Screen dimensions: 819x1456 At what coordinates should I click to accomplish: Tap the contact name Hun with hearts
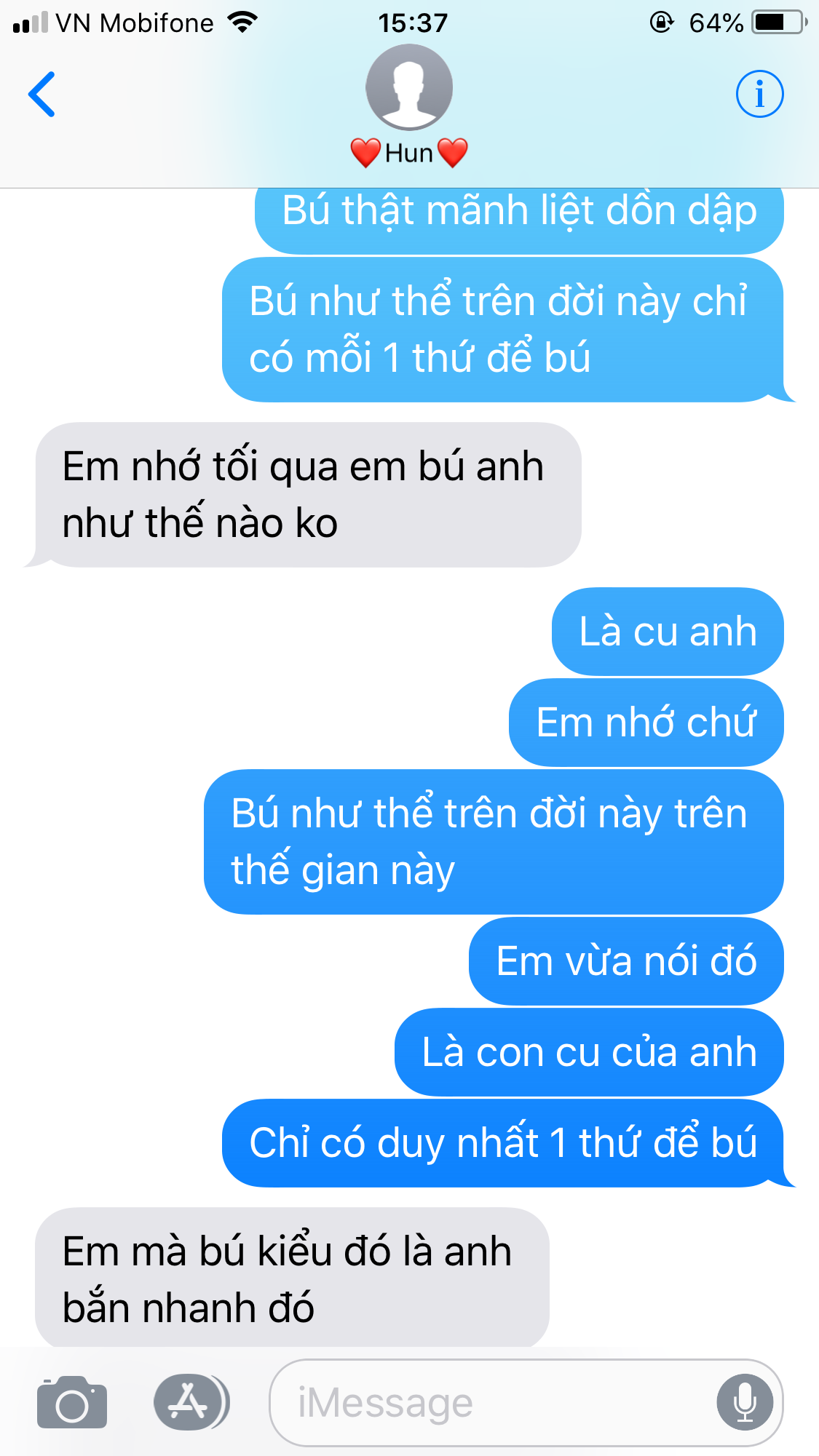409,153
